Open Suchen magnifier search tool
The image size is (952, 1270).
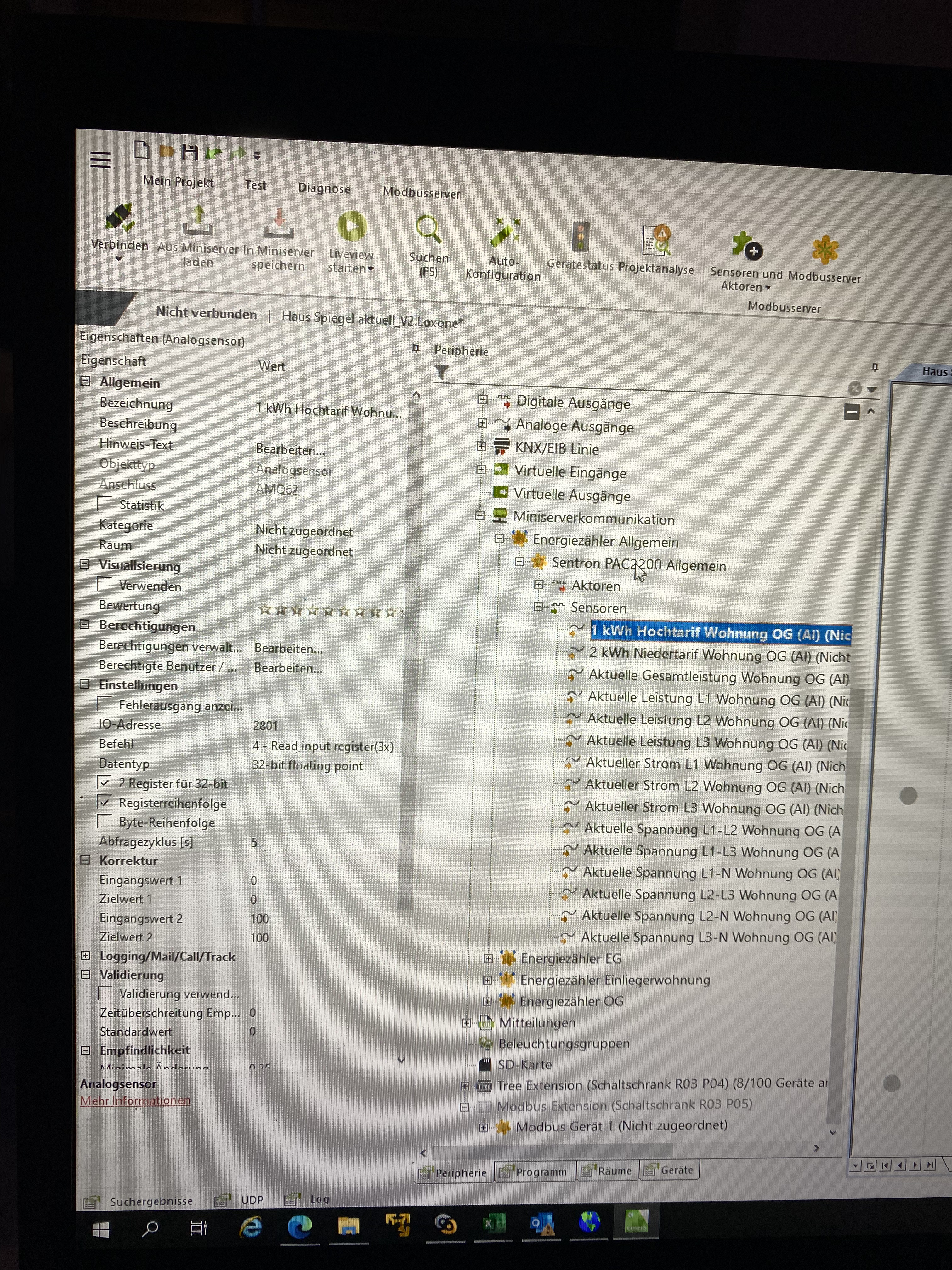(x=429, y=230)
